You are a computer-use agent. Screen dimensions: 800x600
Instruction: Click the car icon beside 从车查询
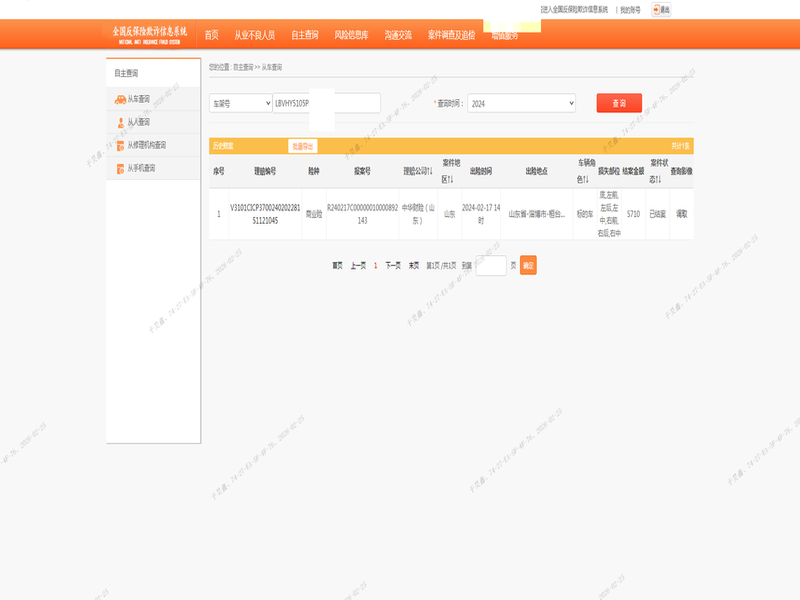pyautogui.click(x=120, y=99)
